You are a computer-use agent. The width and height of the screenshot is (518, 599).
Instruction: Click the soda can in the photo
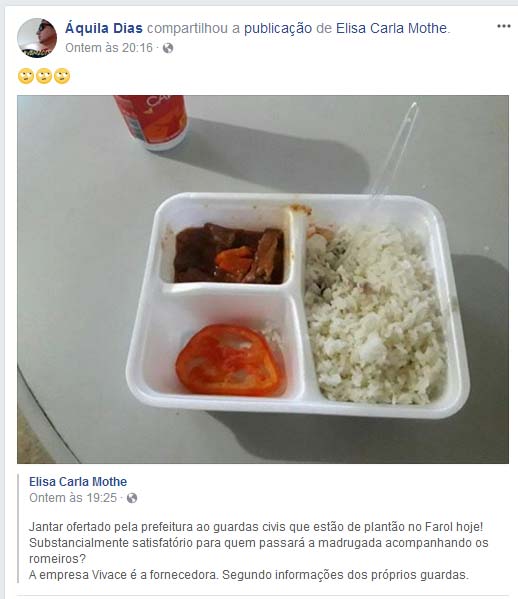(x=152, y=121)
